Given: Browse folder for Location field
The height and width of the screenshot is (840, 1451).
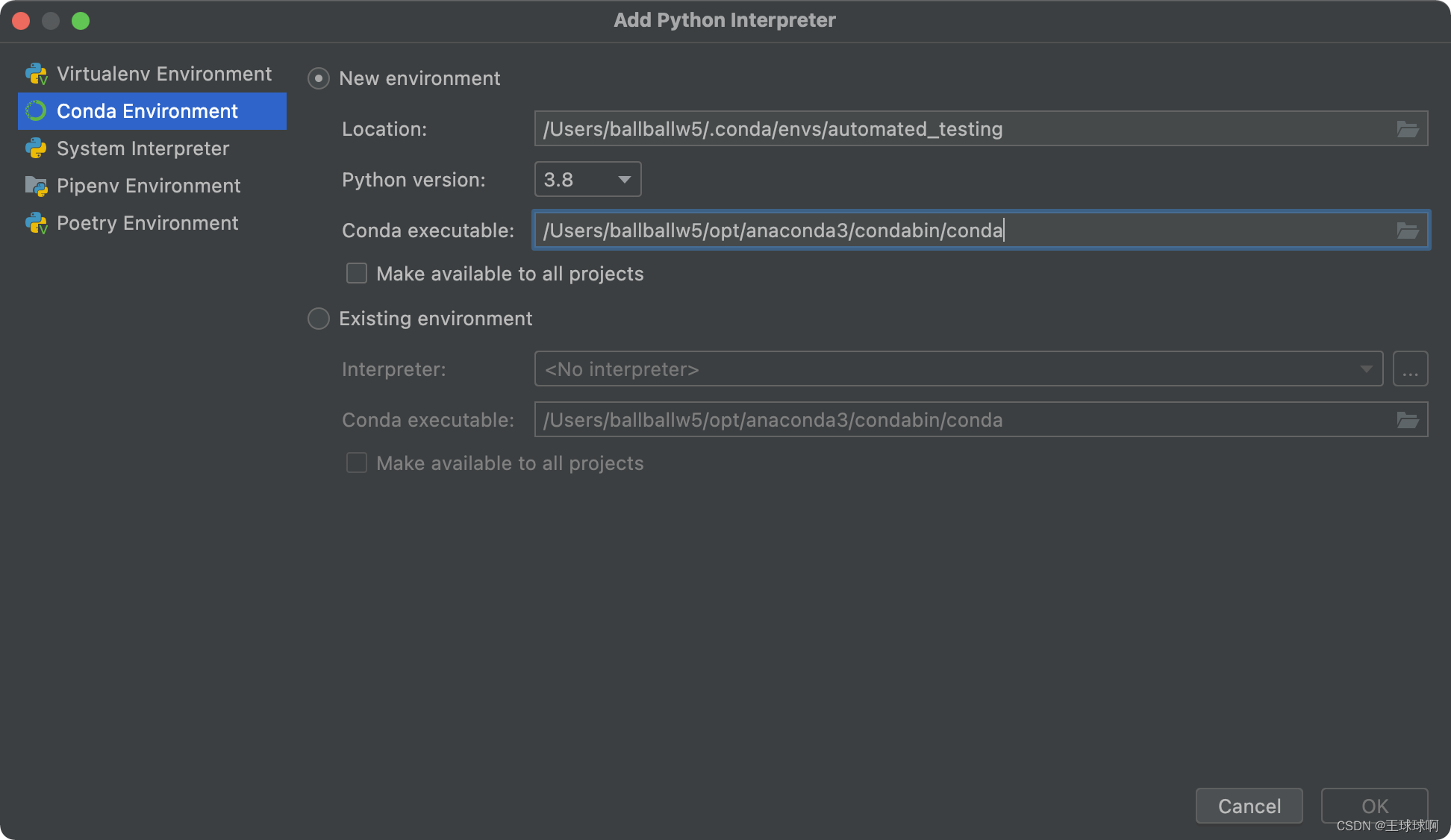Looking at the screenshot, I should pos(1408,129).
